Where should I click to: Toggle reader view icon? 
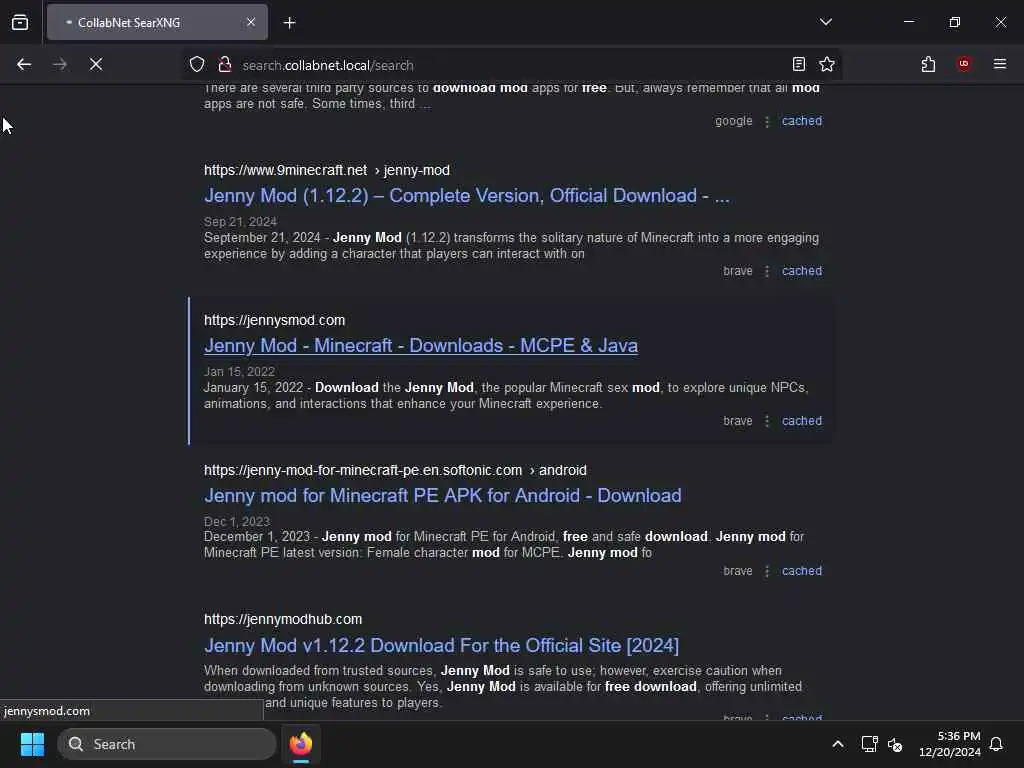(x=798, y=64)
